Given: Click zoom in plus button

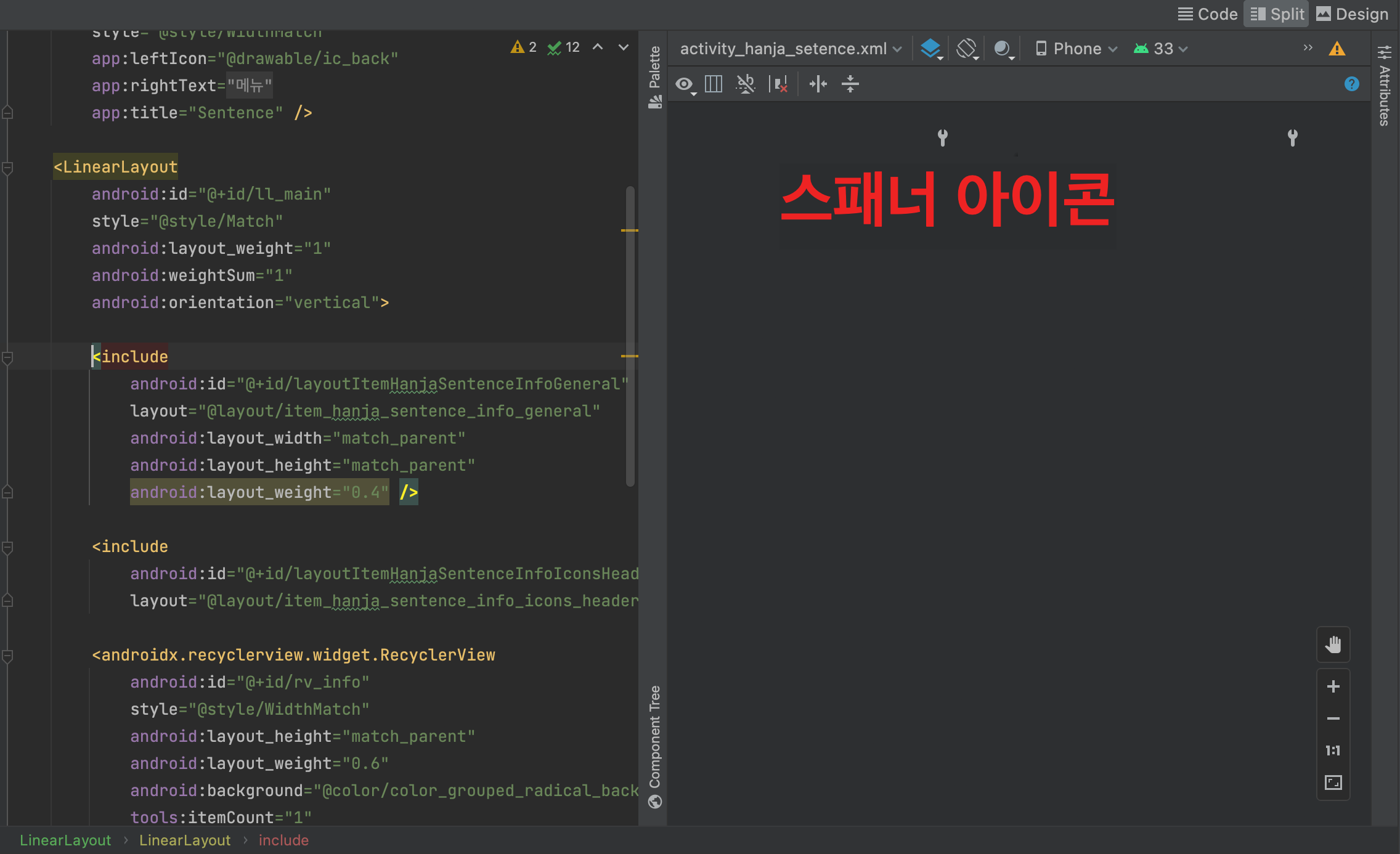Looking at the screenshot, I should click(x=1333, y=686).
